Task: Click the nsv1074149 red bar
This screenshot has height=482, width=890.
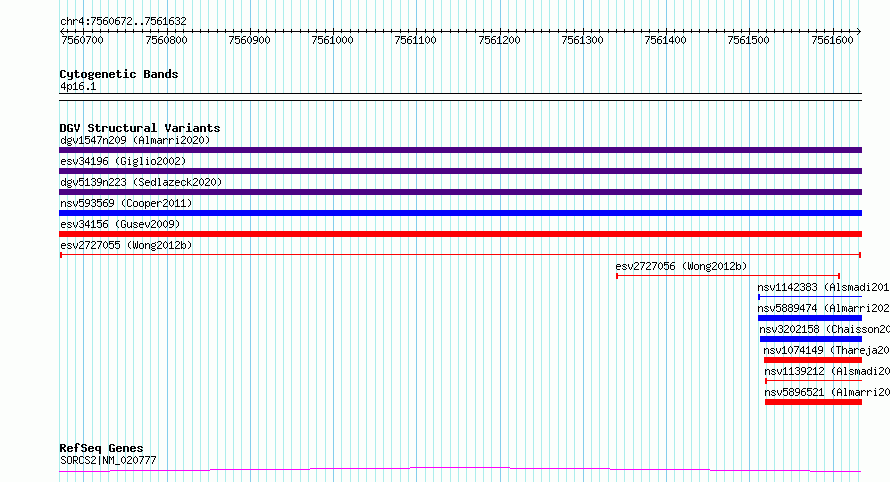Action: (x=813, y=360)
